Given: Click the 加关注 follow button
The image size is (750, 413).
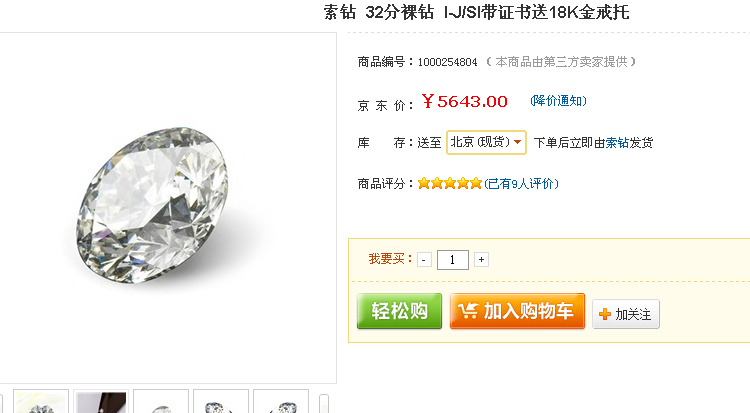Looking at the screenshot, I should coord(626,314).
